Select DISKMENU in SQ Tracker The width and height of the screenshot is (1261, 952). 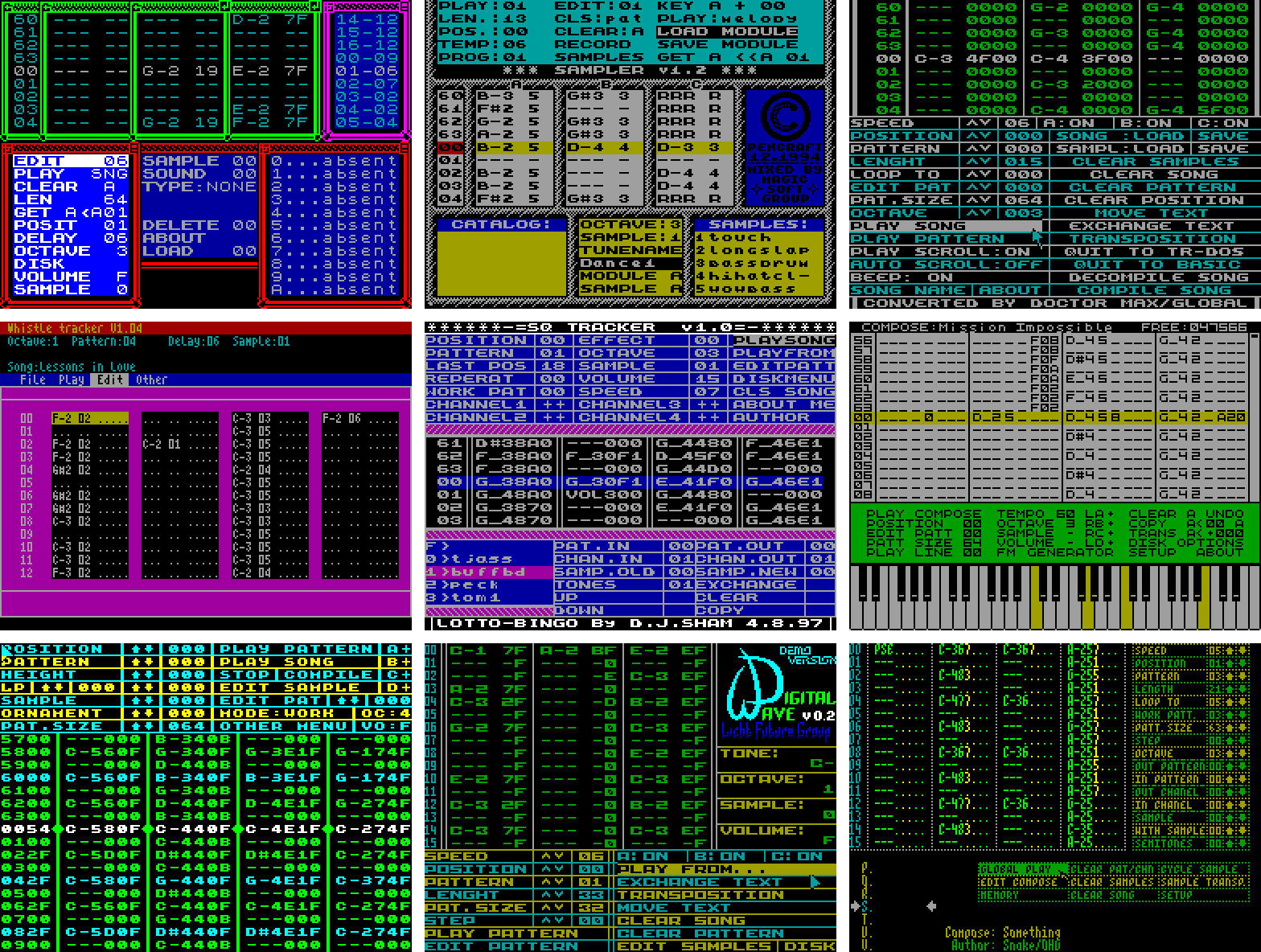pyautogui.click(x=784, y=379)
